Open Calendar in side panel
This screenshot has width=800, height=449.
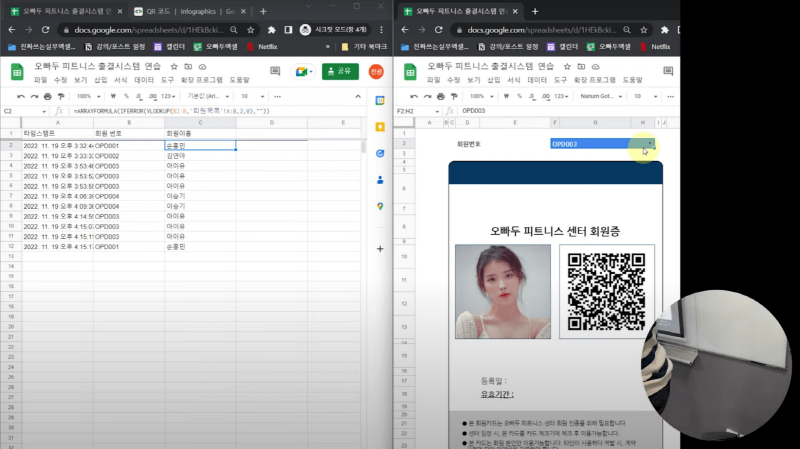point(380,101)
